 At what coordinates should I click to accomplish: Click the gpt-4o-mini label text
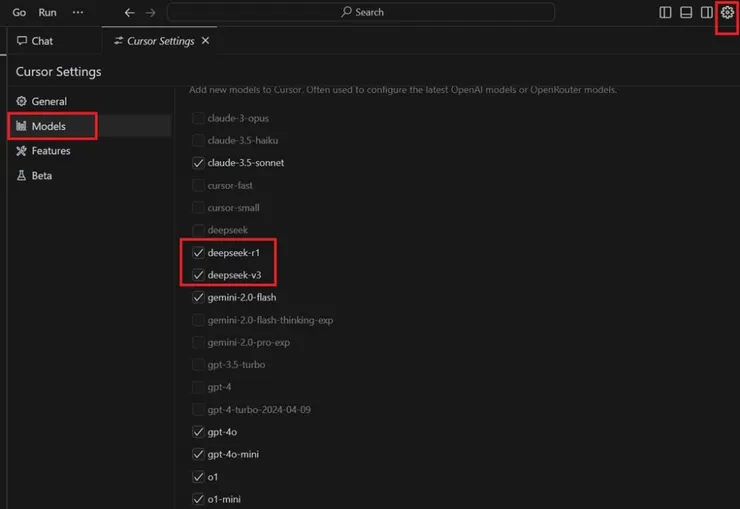[233, 454]
